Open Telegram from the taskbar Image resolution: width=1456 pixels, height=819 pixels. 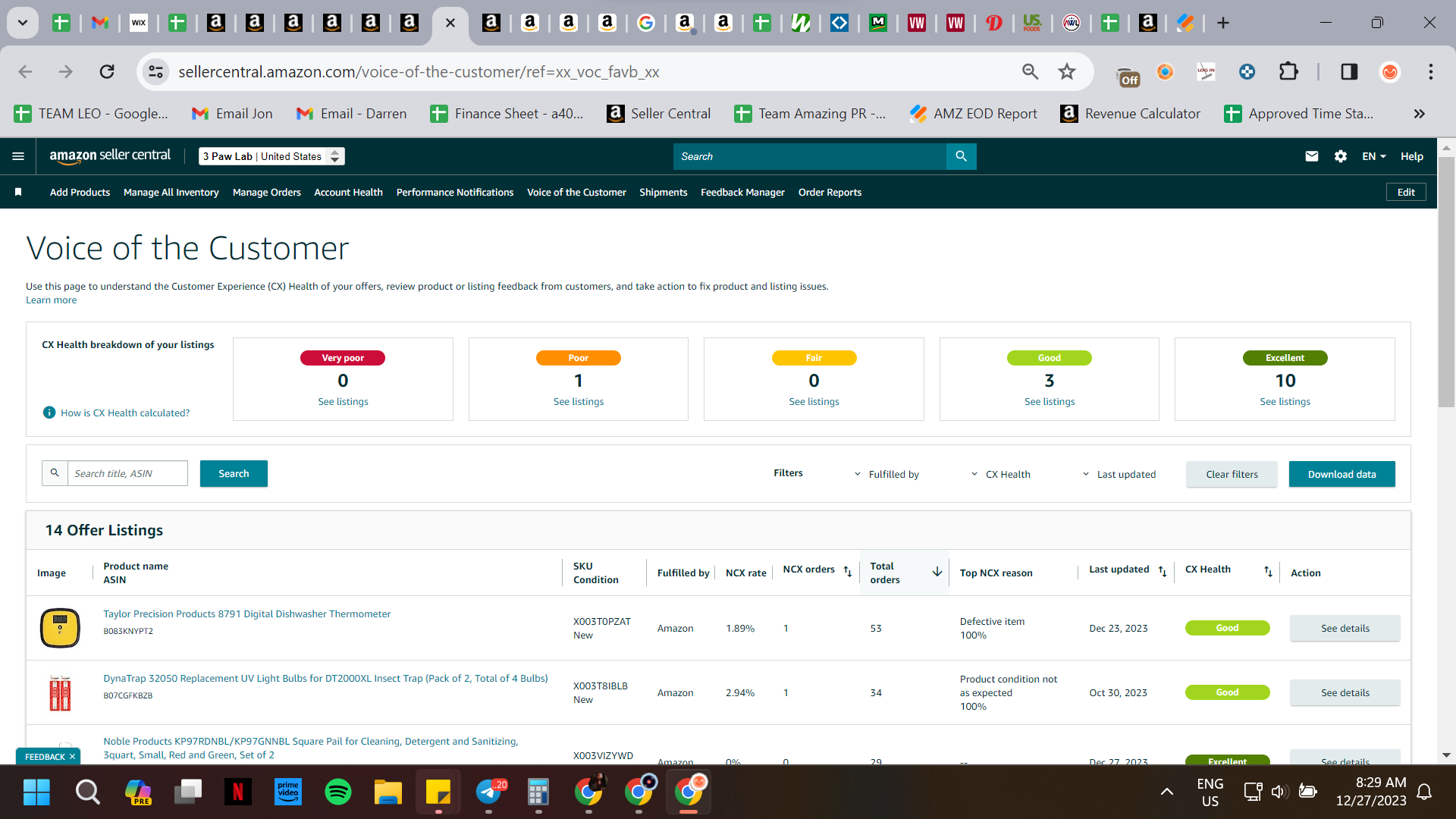[x=489, y=792]
